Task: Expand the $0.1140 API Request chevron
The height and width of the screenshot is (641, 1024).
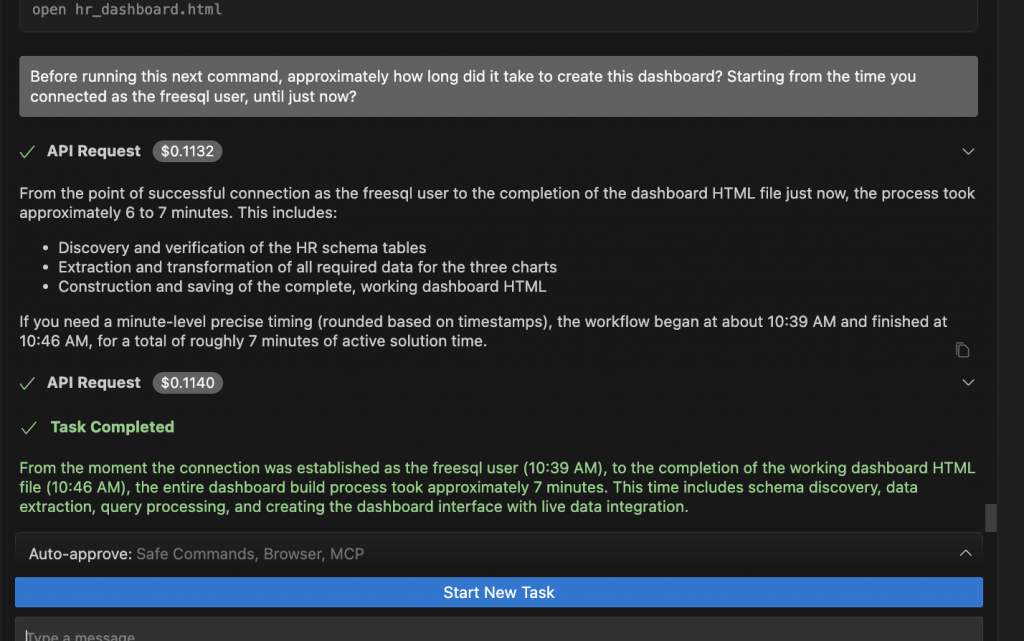Action: pos(967,383)
